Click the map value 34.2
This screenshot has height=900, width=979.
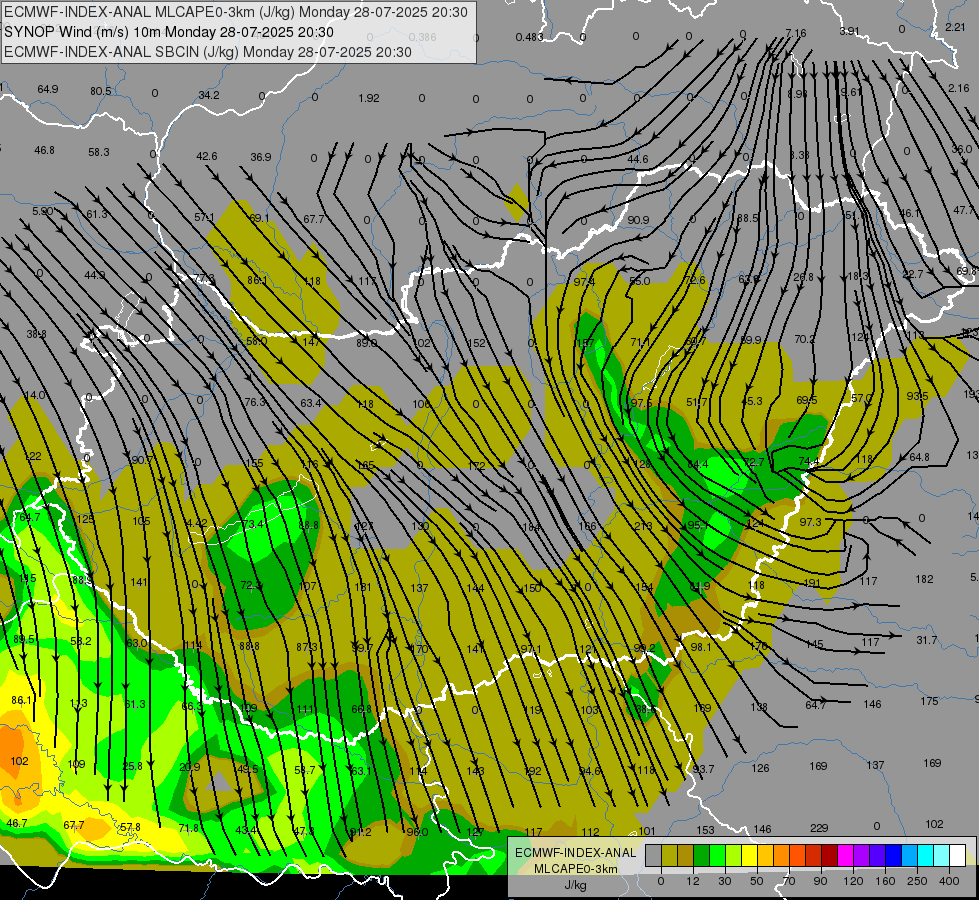point(209,95)
